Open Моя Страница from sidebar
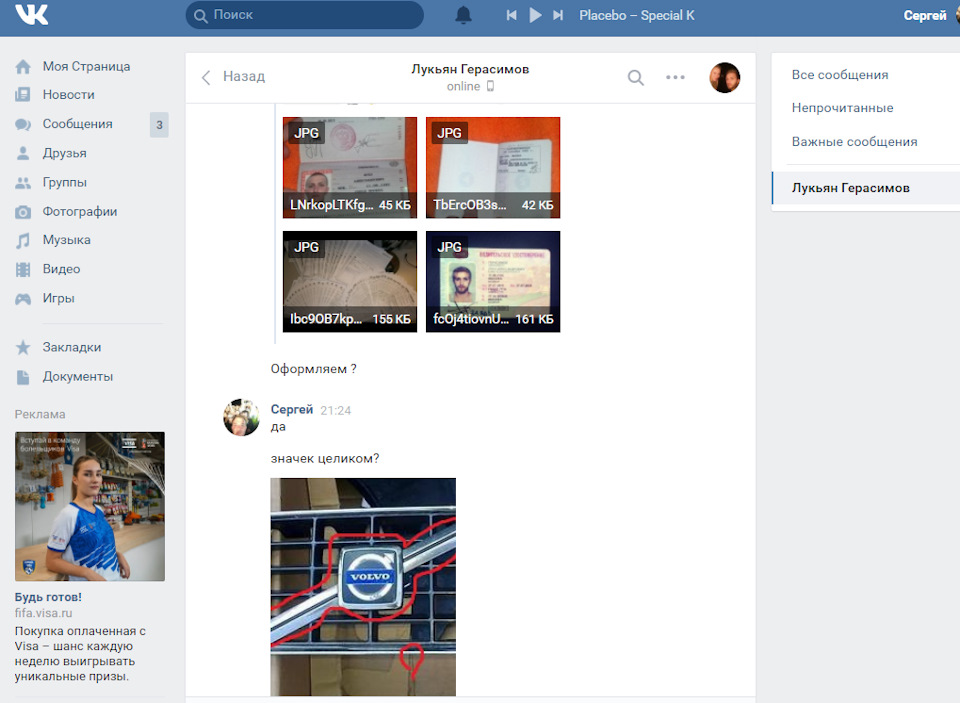Screen dimensions: 960x703 [x=86, y=66]
